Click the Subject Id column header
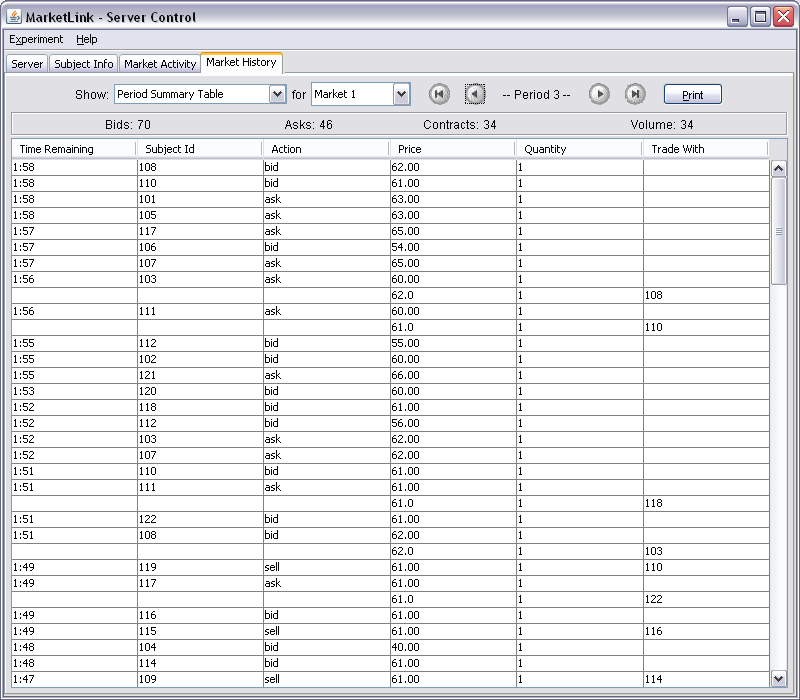The height and width of the screenshot is (700, 800). 199,149
